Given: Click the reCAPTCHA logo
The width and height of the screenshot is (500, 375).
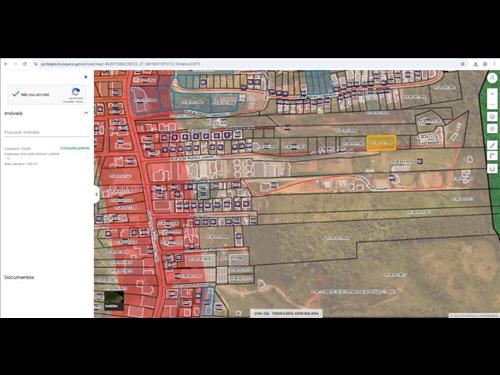Looking at the screenshot, I should (76, 92).
